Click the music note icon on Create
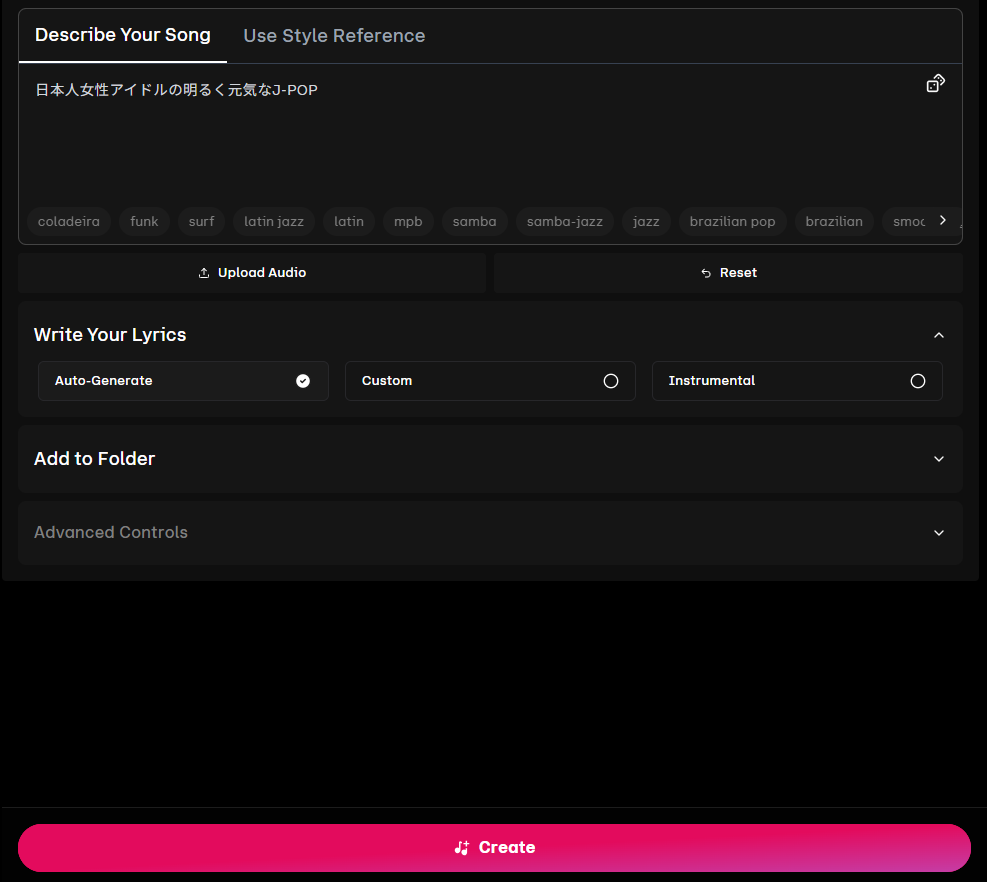The height and width of the screenshot is (882, 987). coord(462,847)
